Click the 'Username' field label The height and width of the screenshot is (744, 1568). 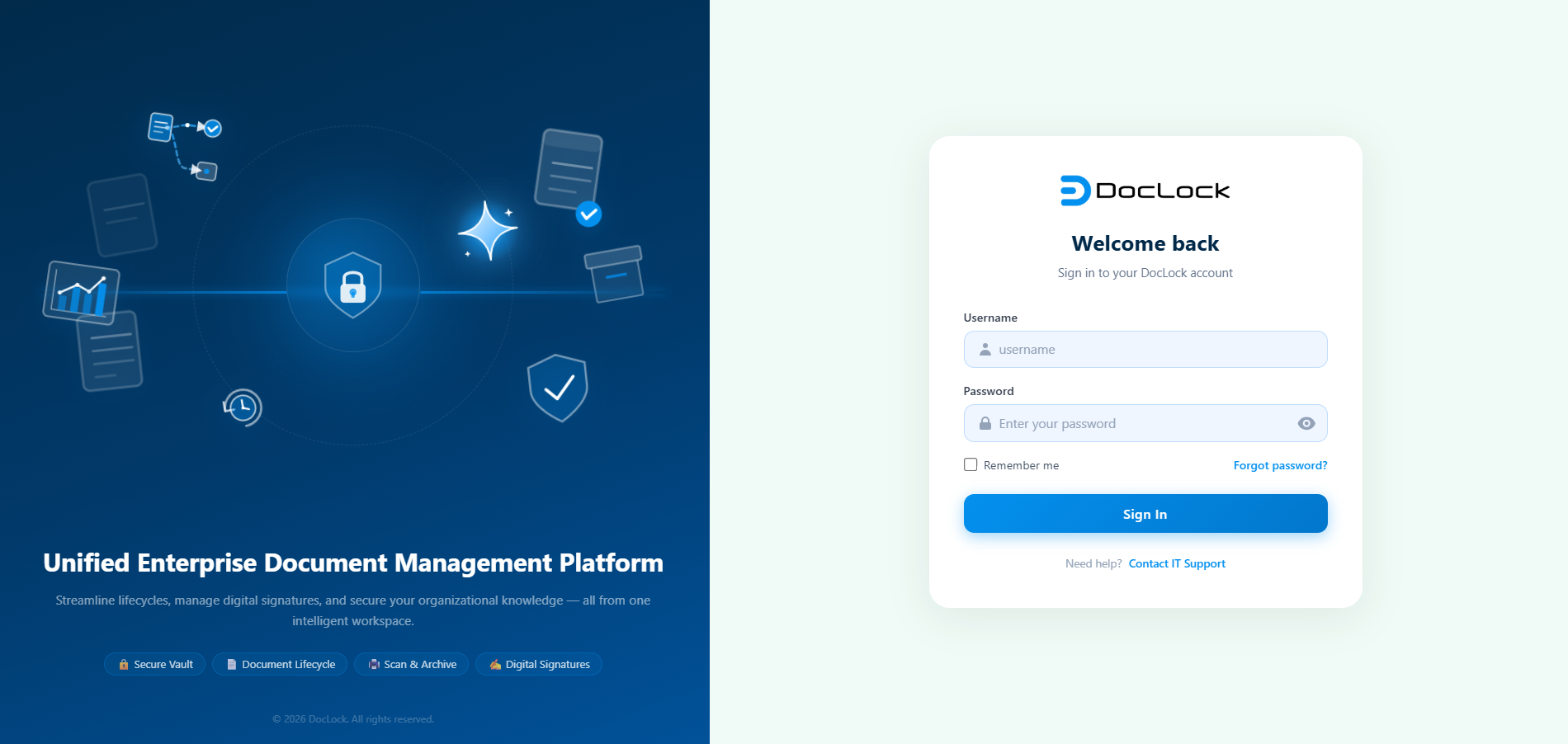(990, 318)
